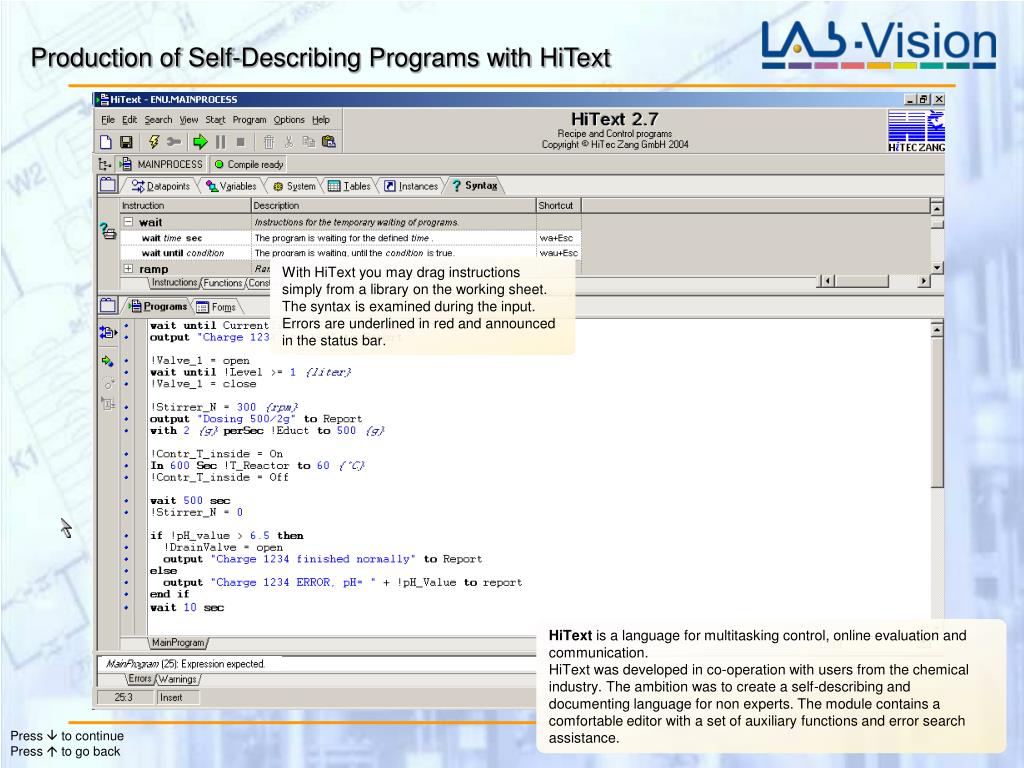Viewport: 1024px width, 768px height.
Task: Select the Functions bottom tab
Action: (x=223, y=283)
